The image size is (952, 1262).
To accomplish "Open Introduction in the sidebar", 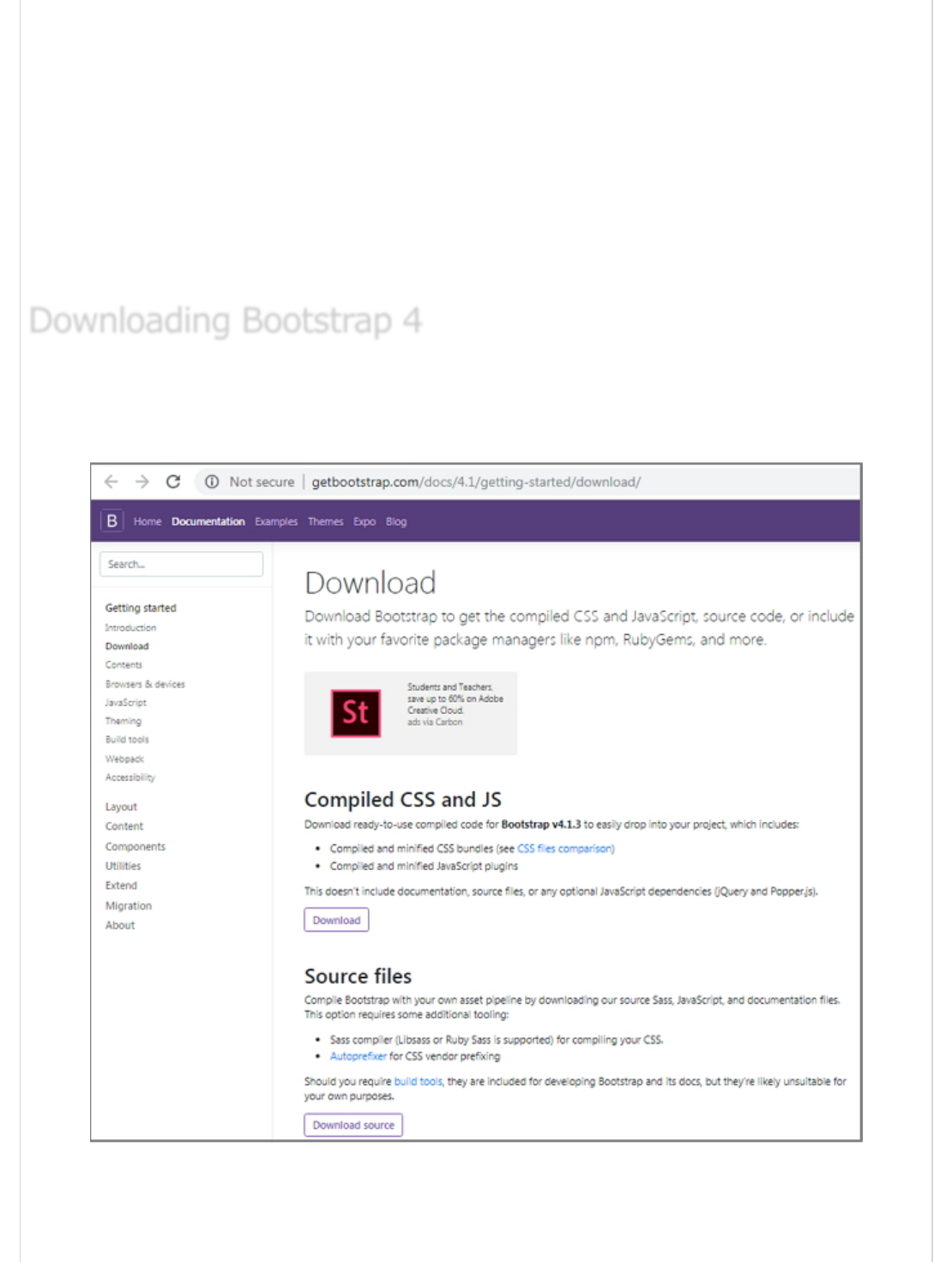I will coord(130,628).
